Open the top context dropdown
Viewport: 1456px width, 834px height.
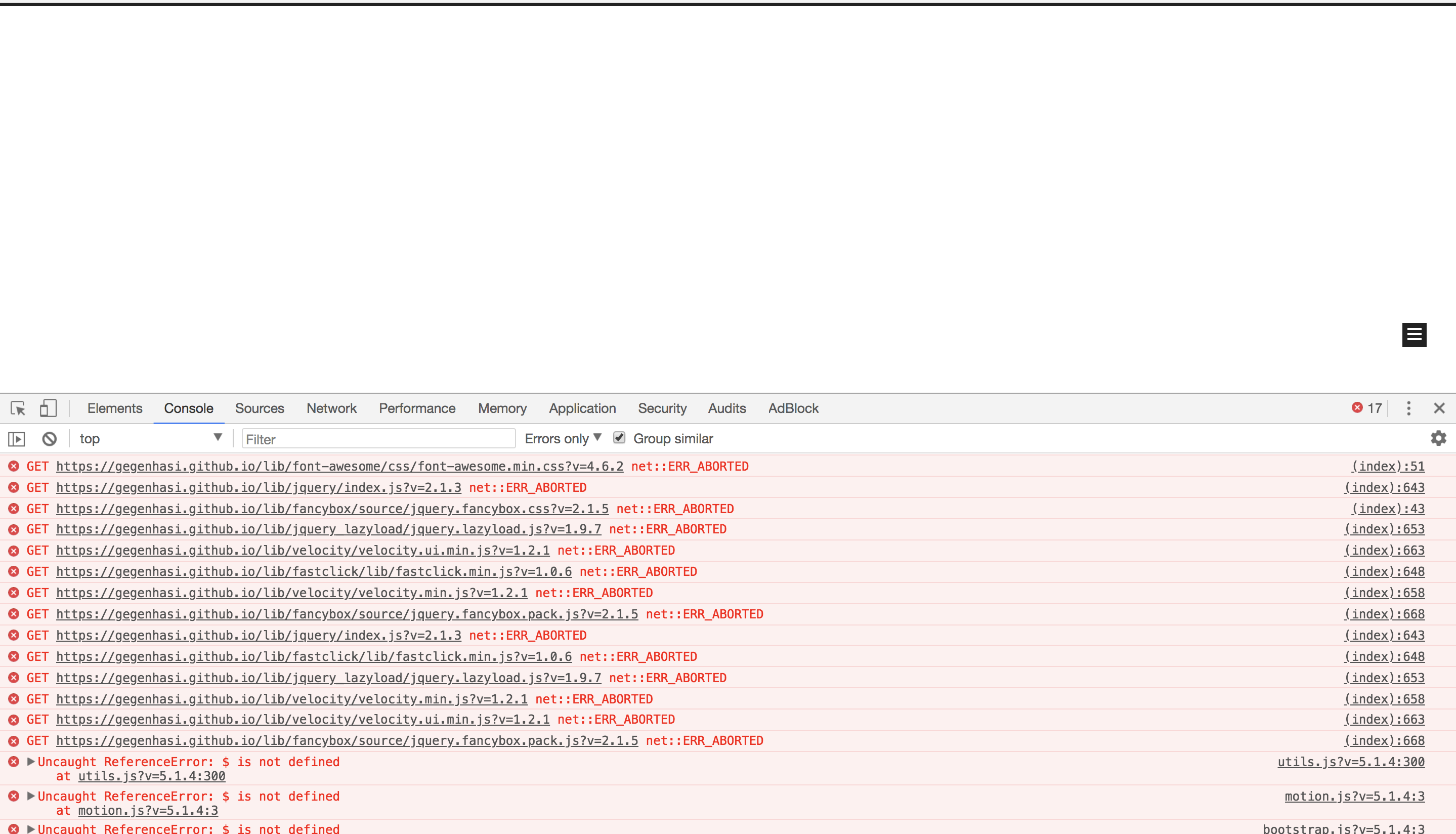click(x=150, y=439)
